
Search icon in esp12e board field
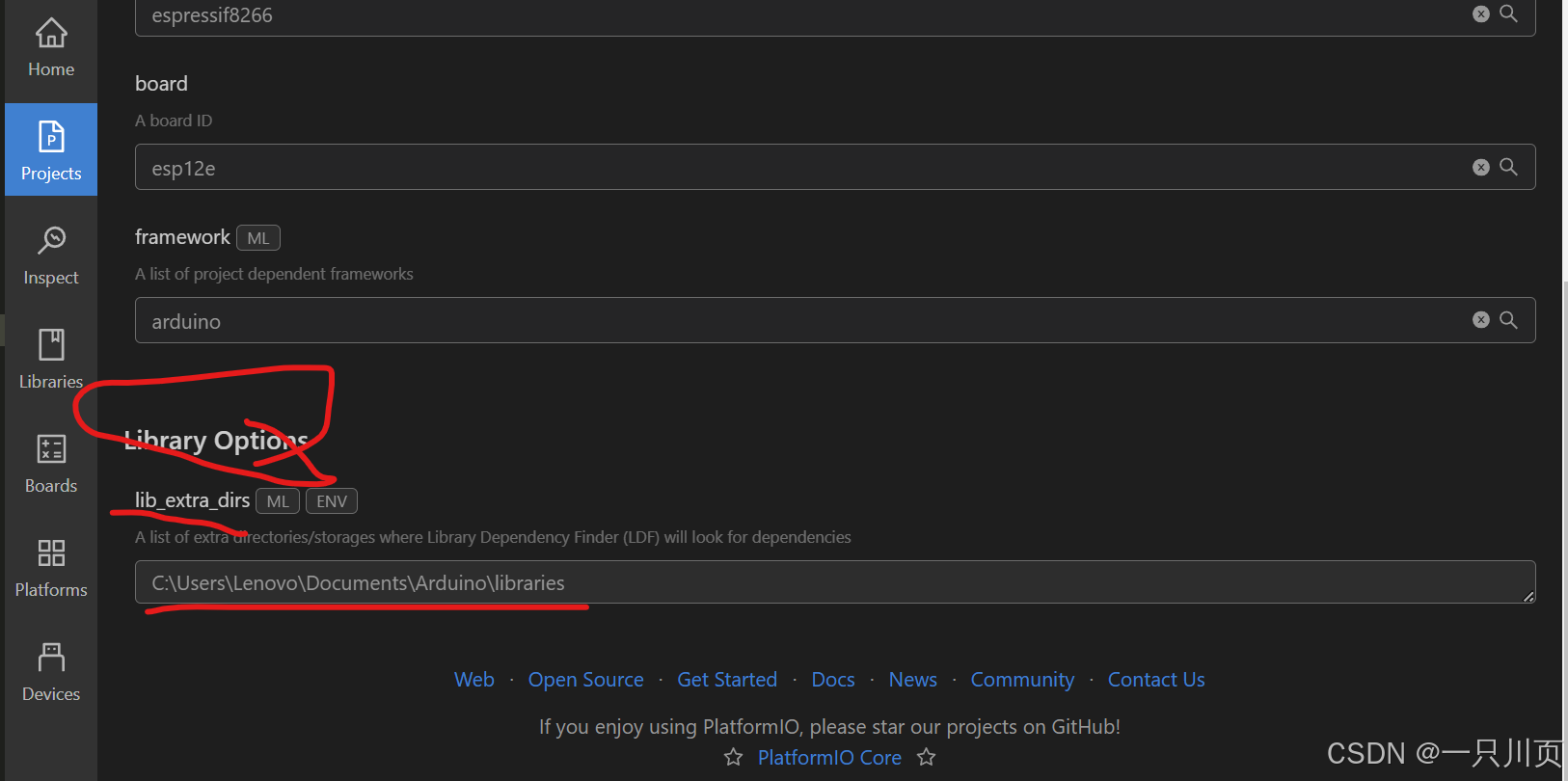[1509, 167]
